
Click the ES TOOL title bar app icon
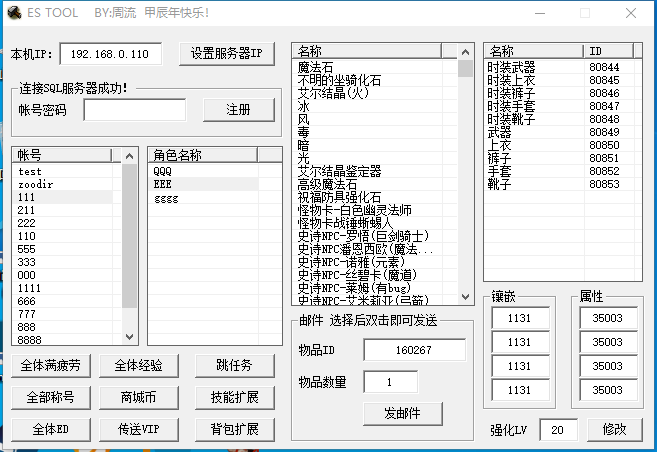(14, 13)
